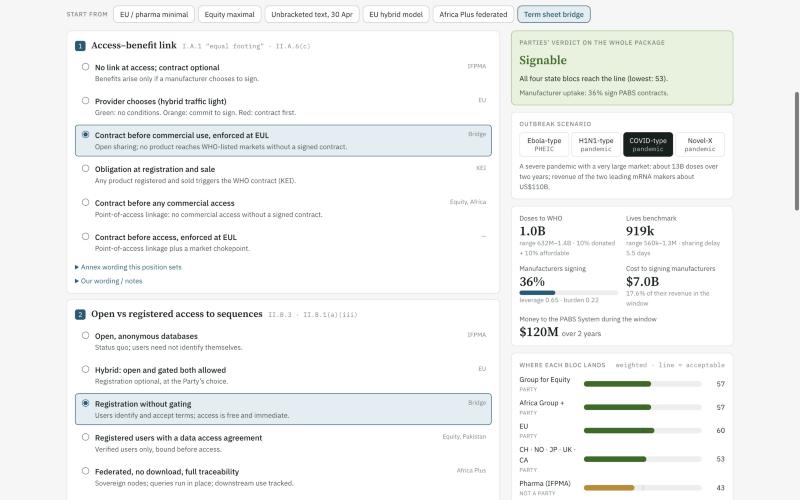This screenshot has width=800, height=500.
Task: Choose 'Registered users with a data access agreement'
Action: point(283,443)
